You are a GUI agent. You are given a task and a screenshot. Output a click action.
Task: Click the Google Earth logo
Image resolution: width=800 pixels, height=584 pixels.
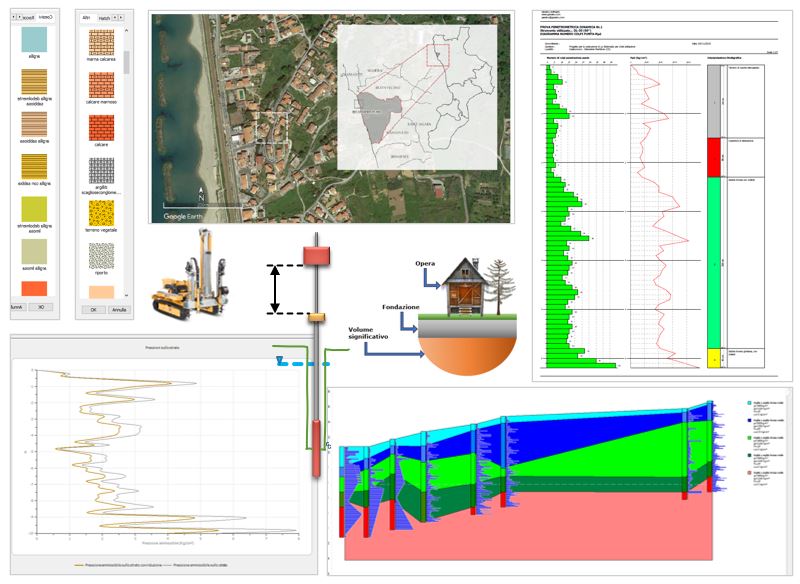point(181,216)
